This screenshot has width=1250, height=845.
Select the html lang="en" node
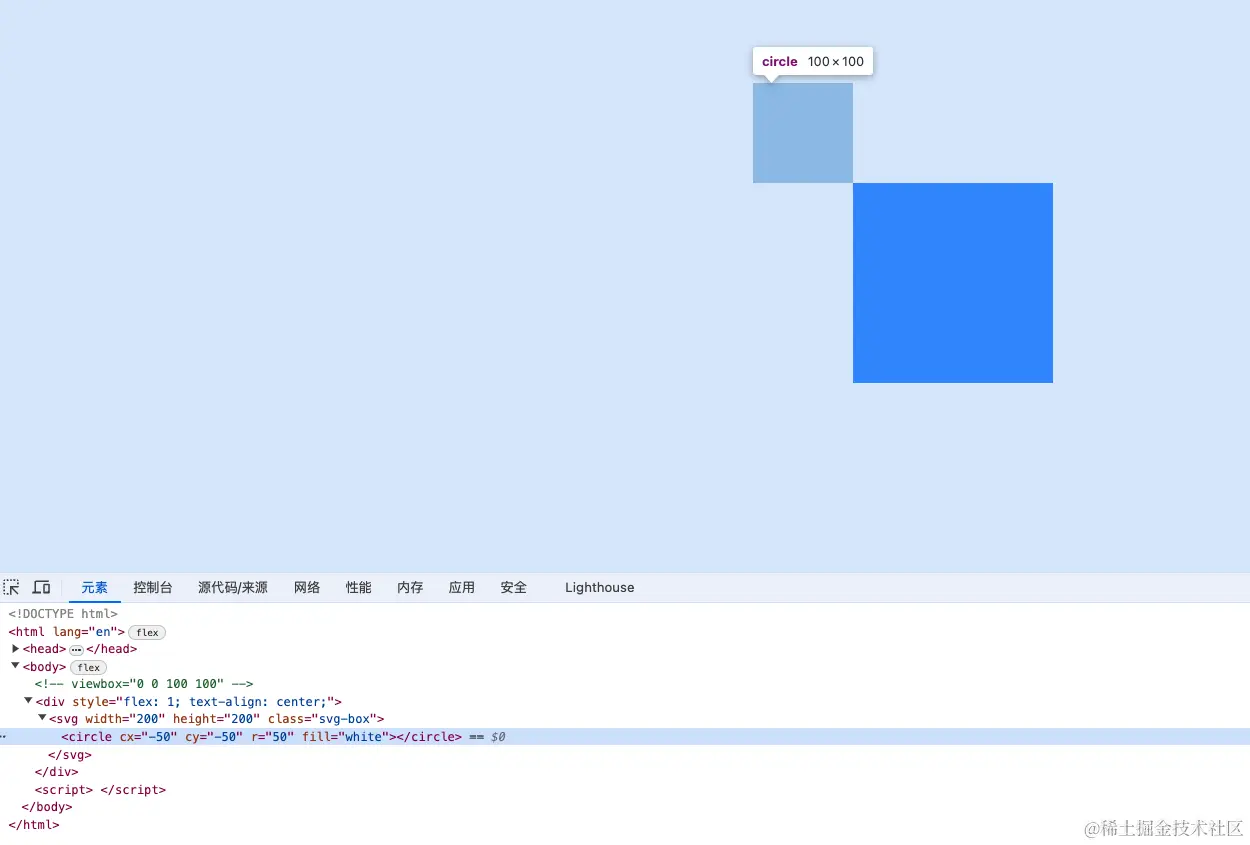coord(66,632)
